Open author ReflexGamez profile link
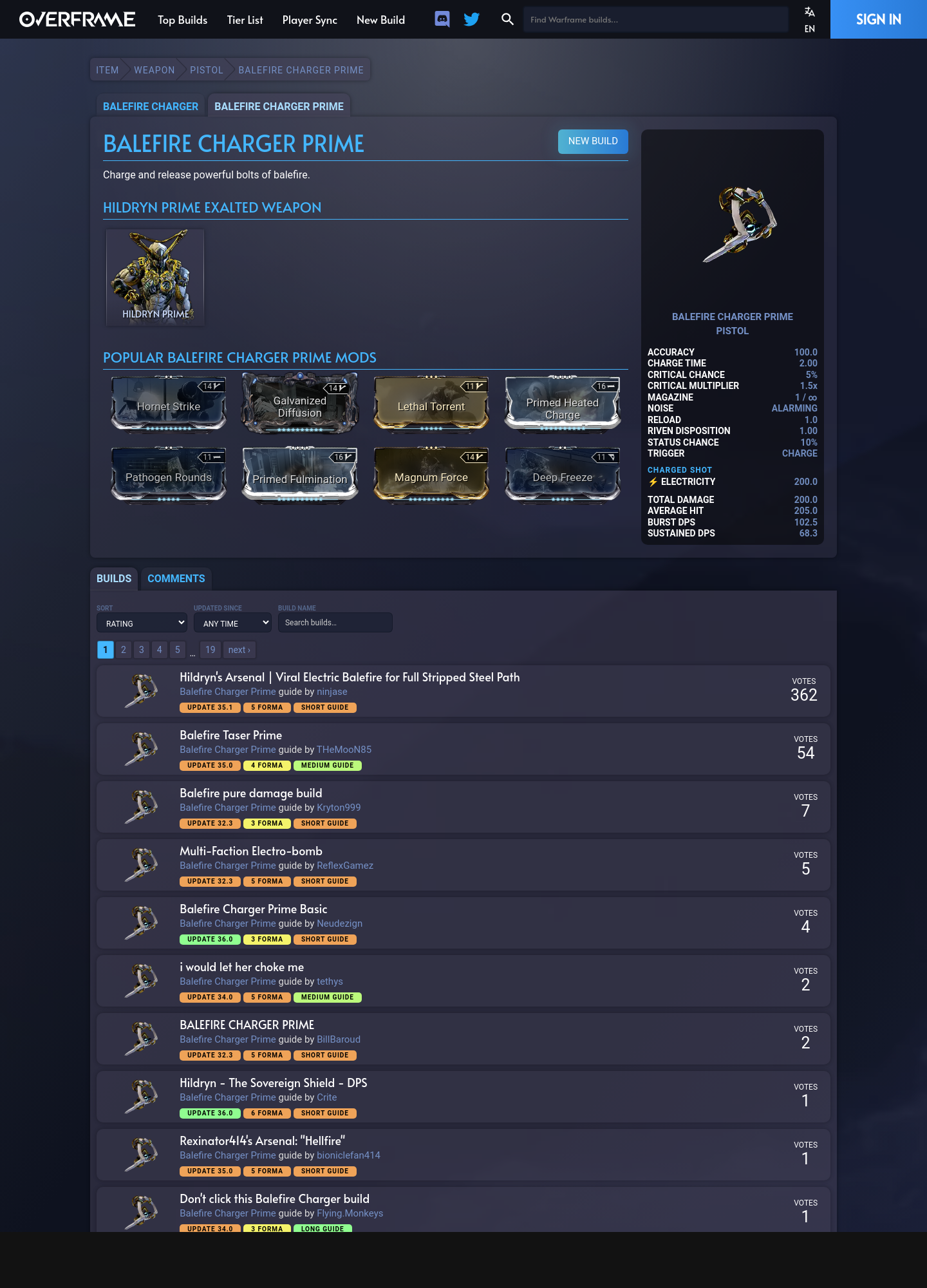927x1288 pixels. [x=345, y=866]
